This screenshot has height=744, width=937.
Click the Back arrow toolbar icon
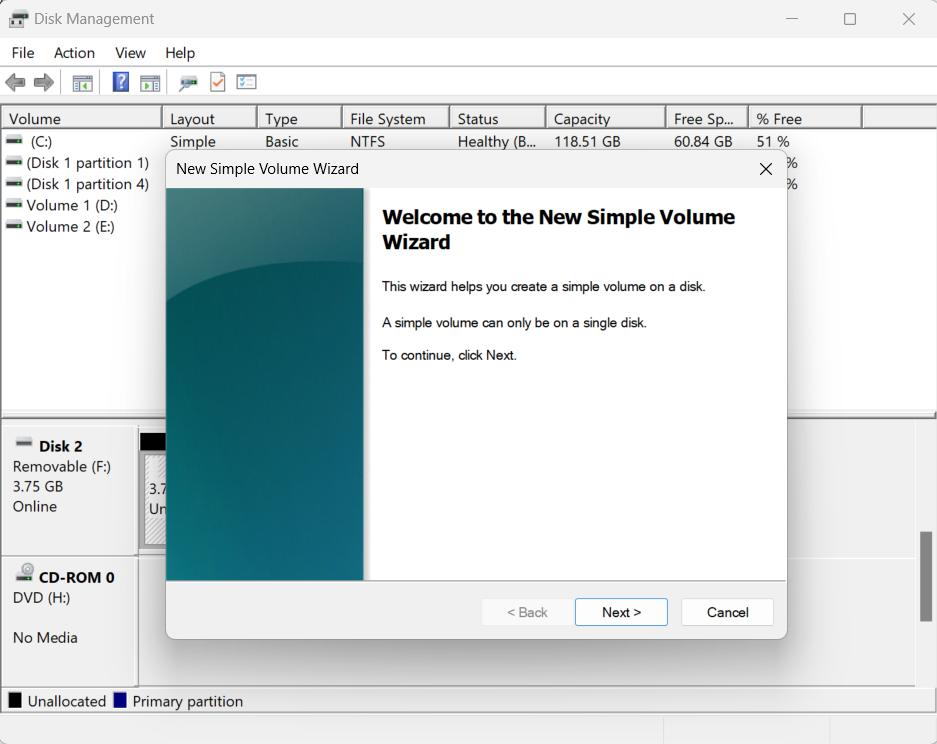[x=15, y=82]
